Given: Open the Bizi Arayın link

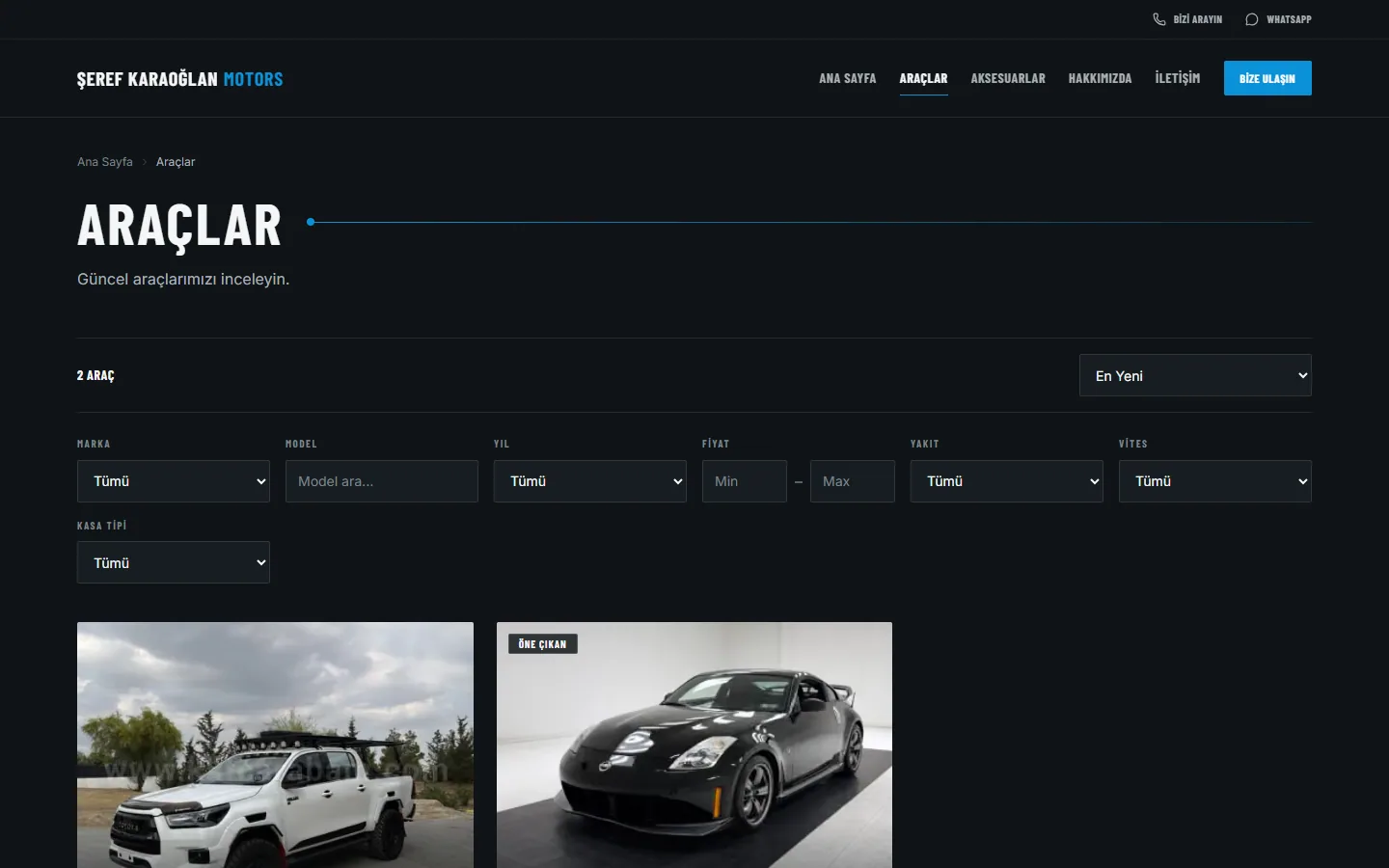Looking at the screenshot, I should click(1187, 19).
